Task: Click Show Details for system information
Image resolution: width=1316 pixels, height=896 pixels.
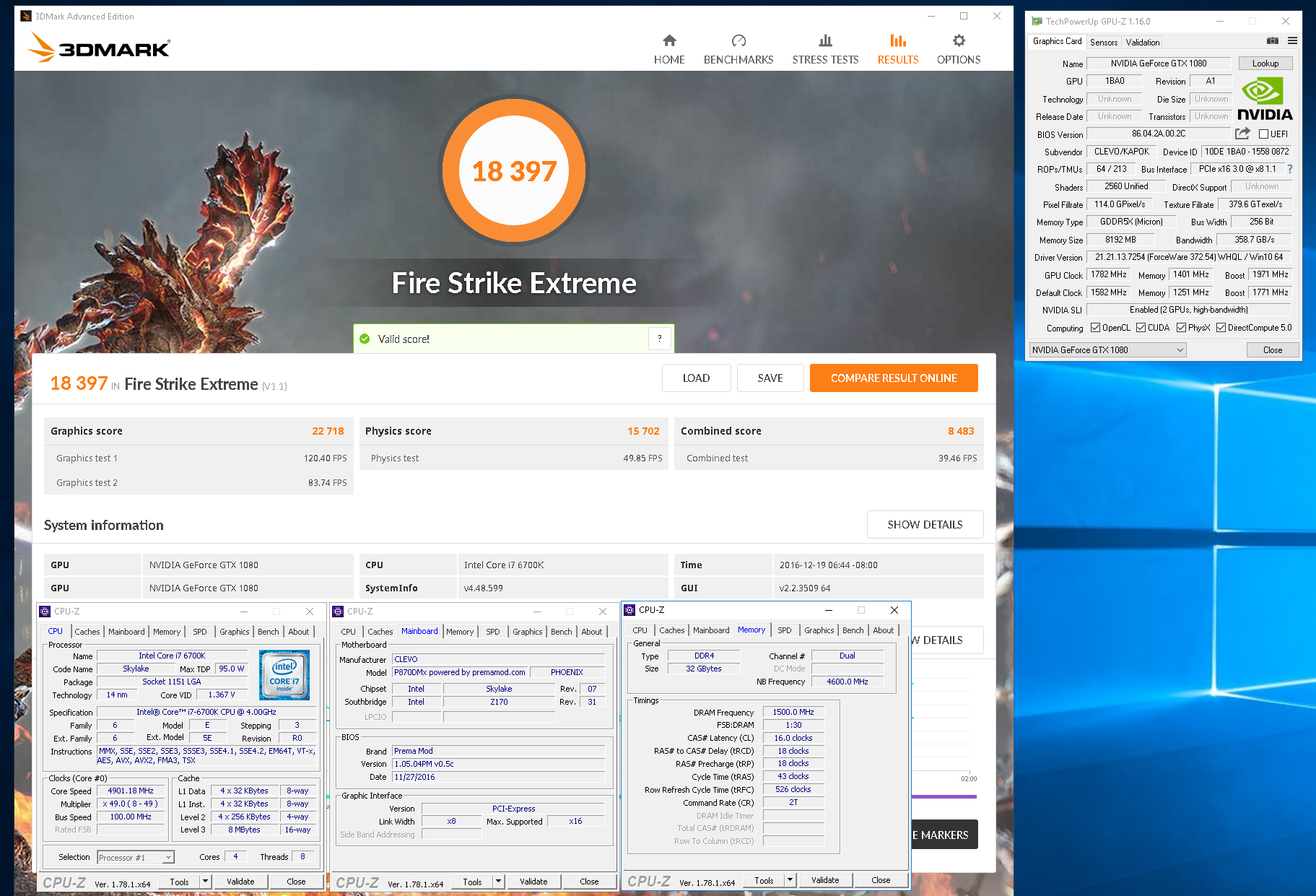Action: click(925, 525)
